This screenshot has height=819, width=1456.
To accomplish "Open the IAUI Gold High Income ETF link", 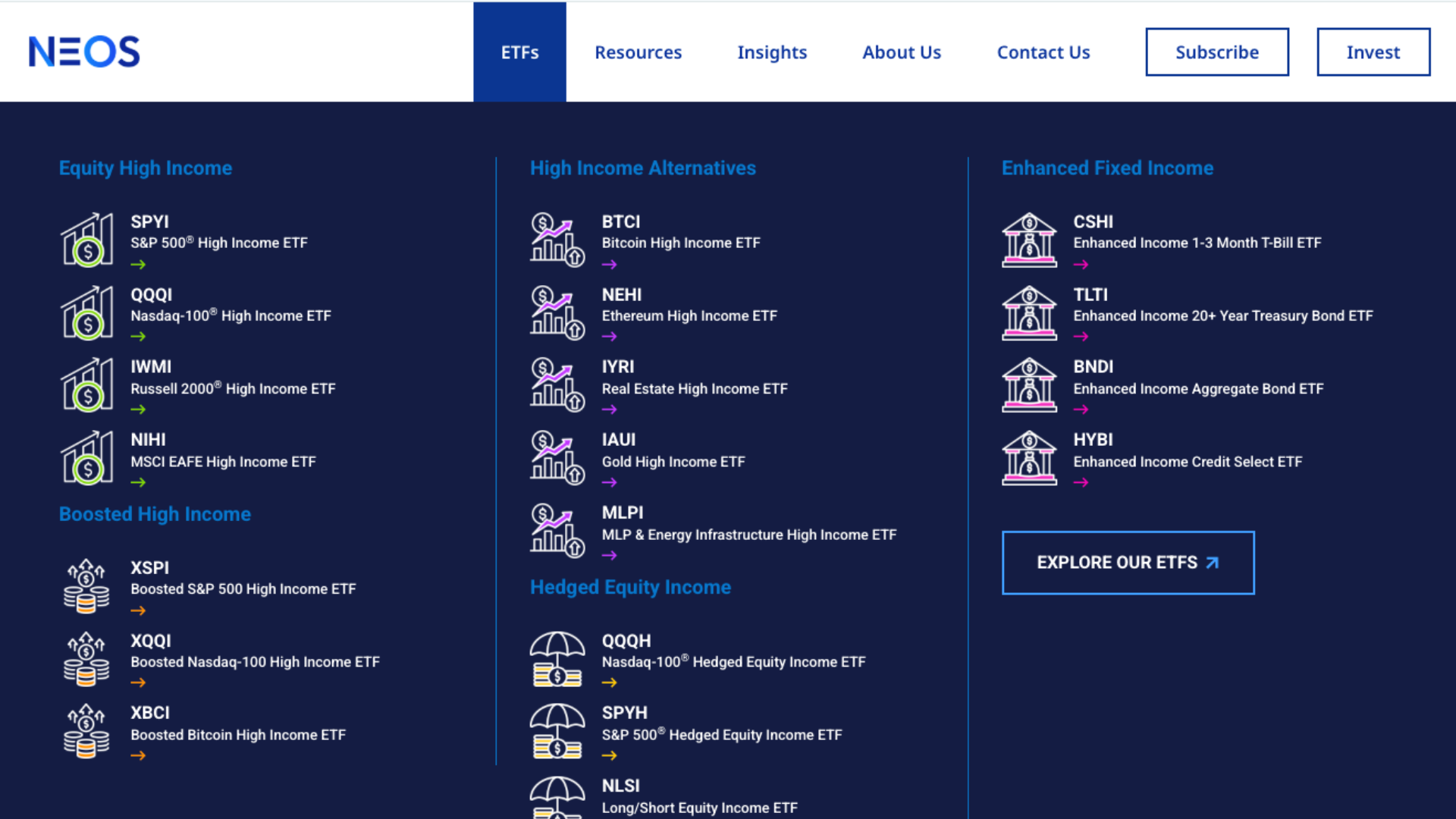I will tap(673, 451).
